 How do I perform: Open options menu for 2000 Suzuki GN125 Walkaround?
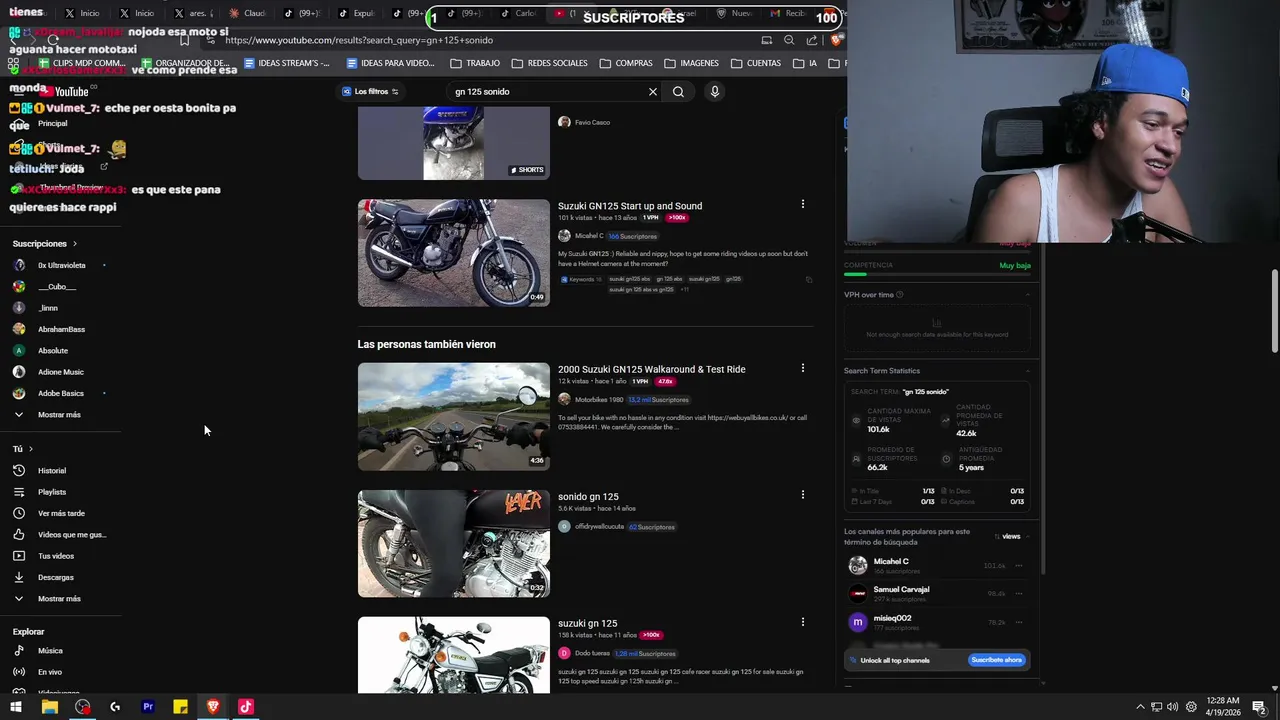(x=802, y=368)
